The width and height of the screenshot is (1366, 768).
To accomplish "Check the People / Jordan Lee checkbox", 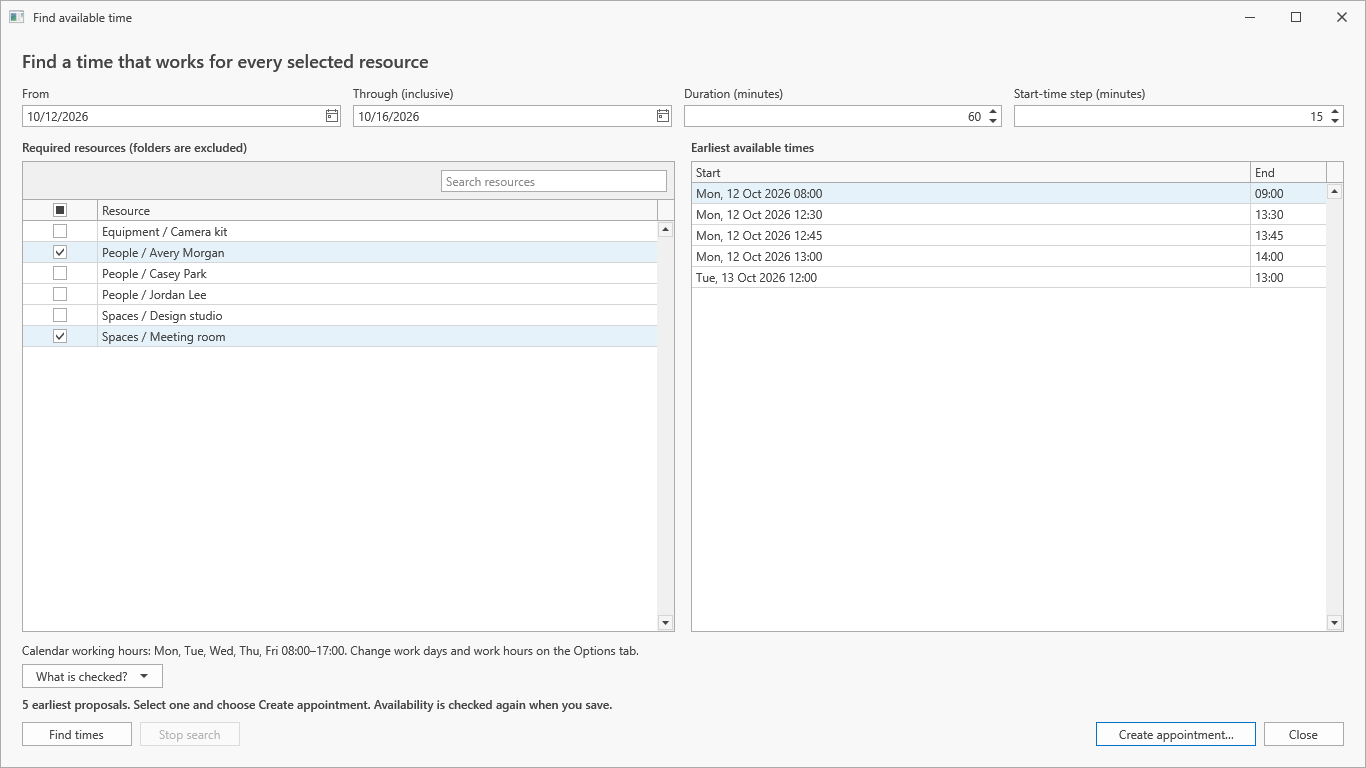I will tap(60, 294).
